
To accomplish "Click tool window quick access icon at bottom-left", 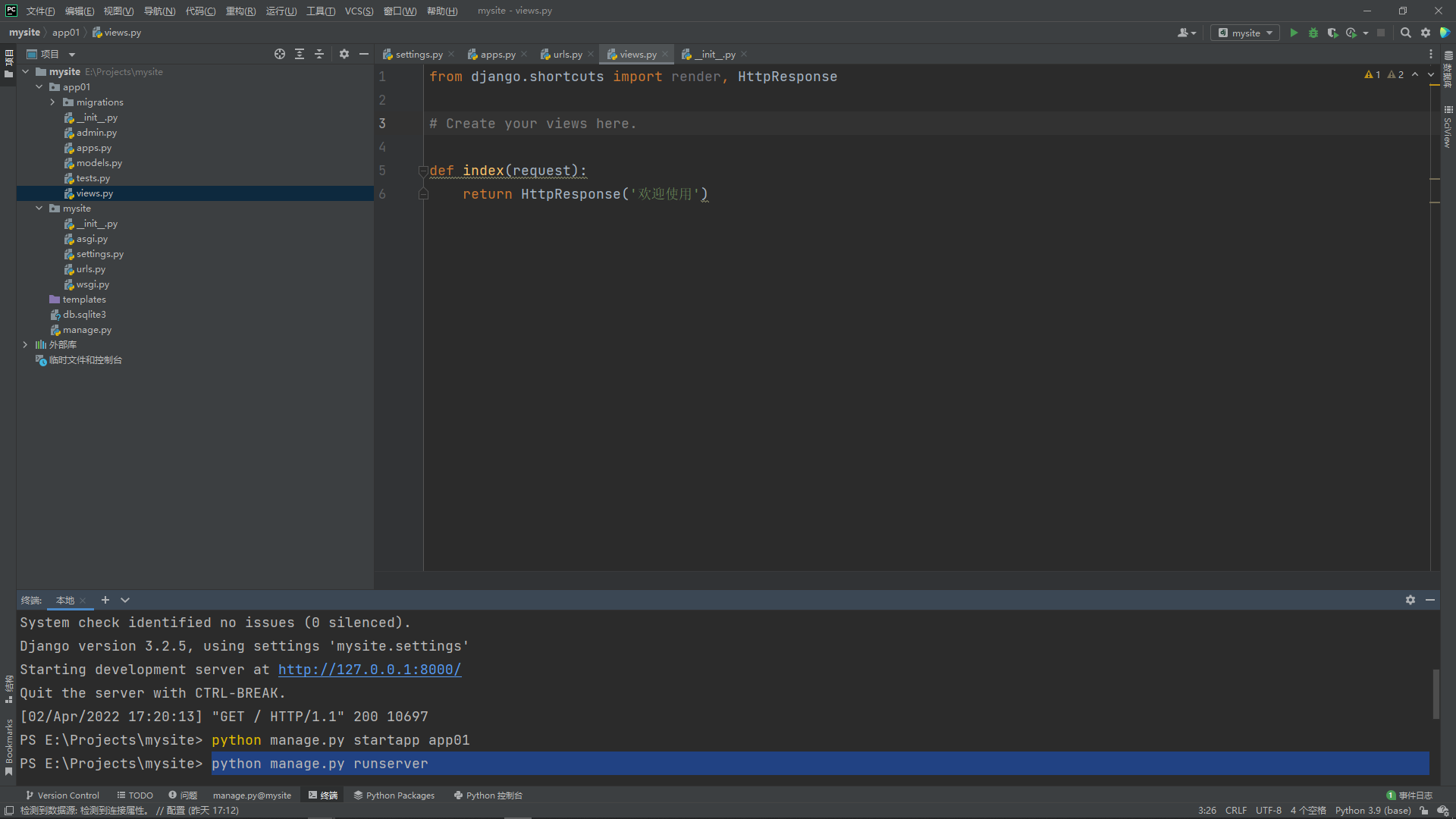I will click(9, 811).
